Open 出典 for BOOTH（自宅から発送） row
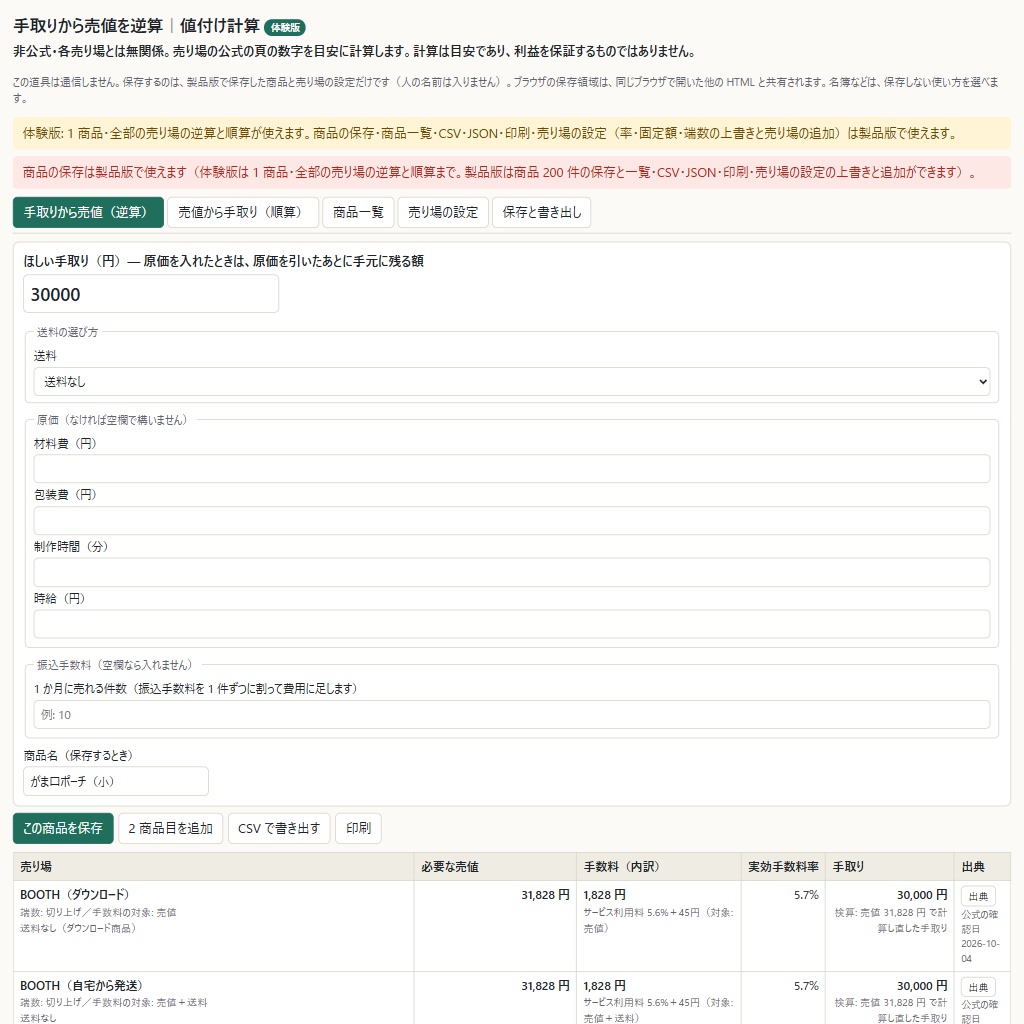The height and width of the screenshot is (1024, 1024). tap(978, 987)
